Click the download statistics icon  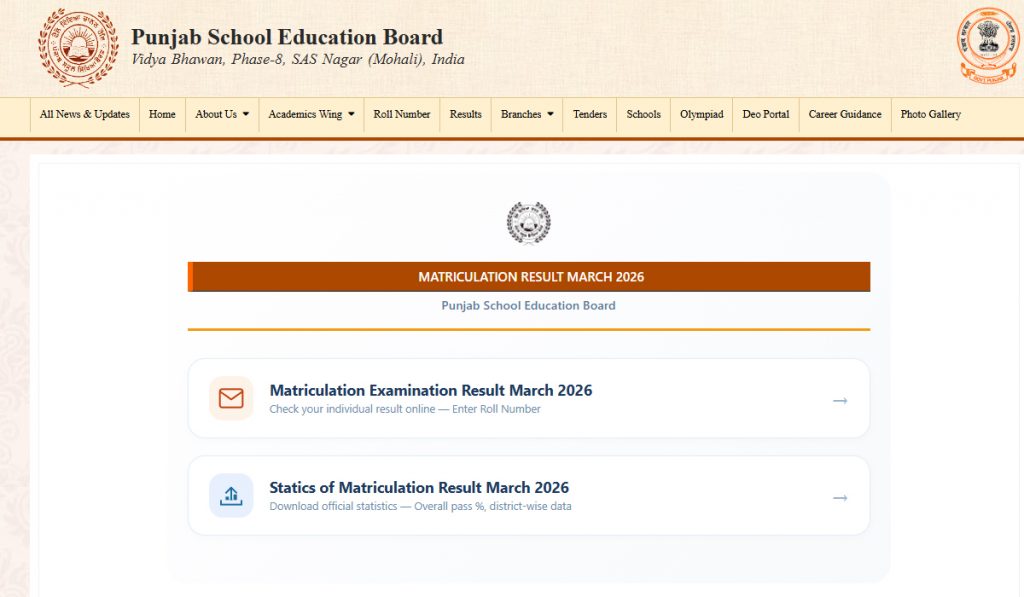point(231,496)
